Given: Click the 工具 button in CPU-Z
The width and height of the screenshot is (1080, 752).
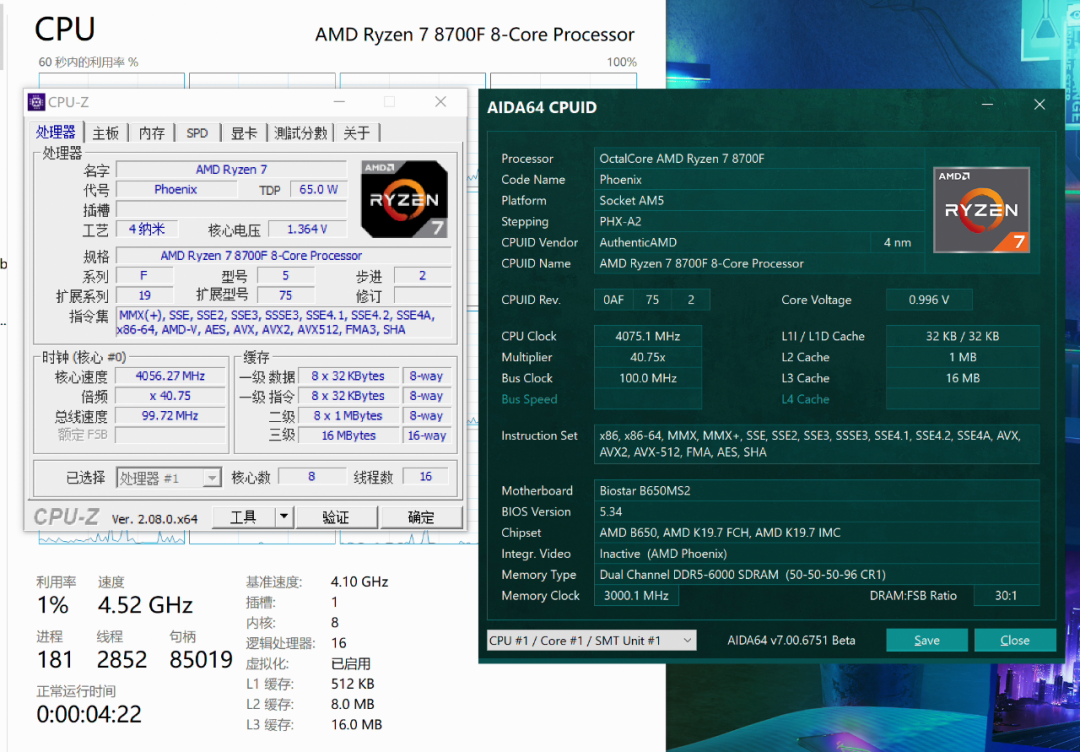Looking at the screenshot, I should point(243,516).
